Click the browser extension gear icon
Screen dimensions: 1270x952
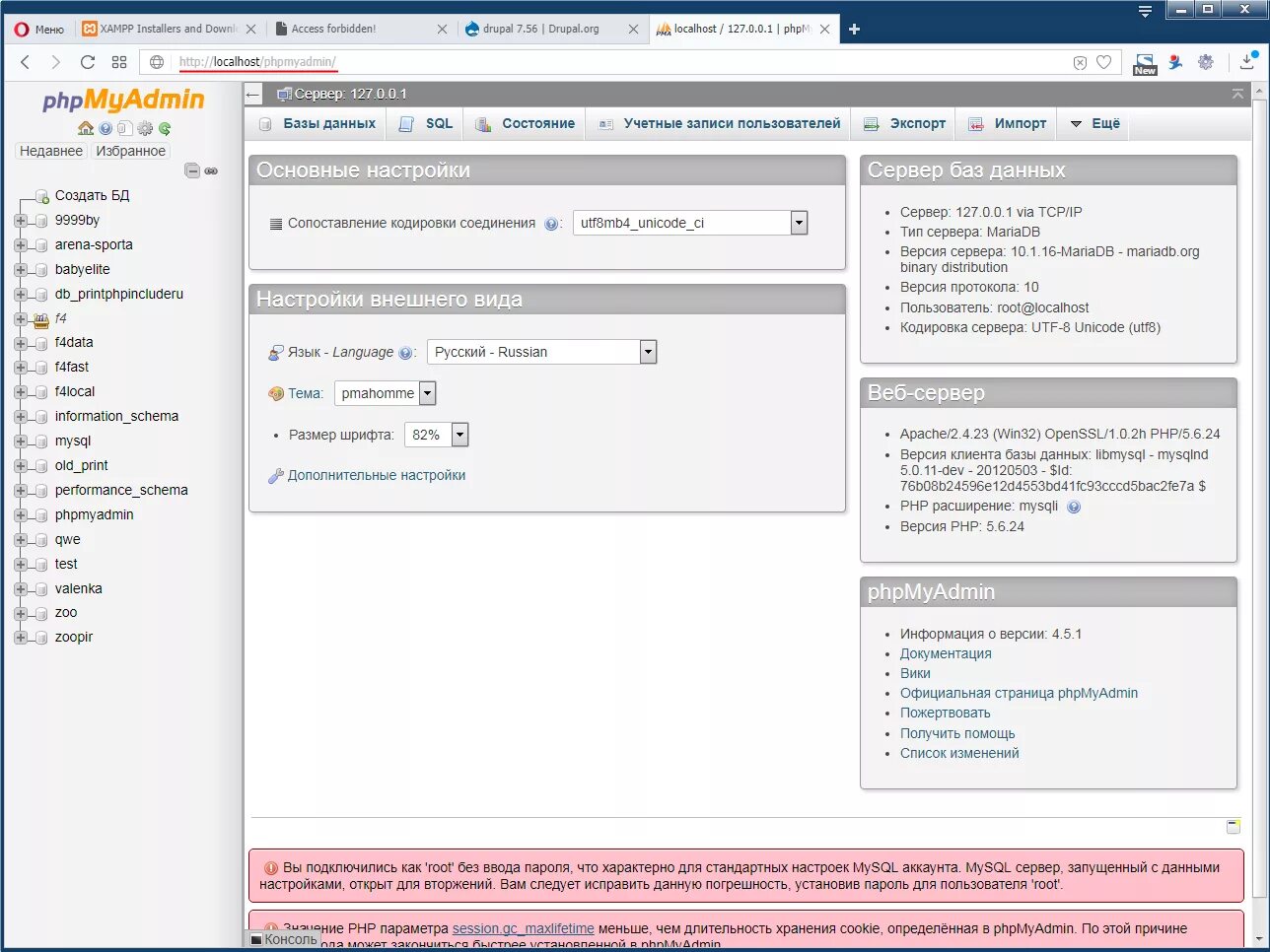[x=1205, y=62]
